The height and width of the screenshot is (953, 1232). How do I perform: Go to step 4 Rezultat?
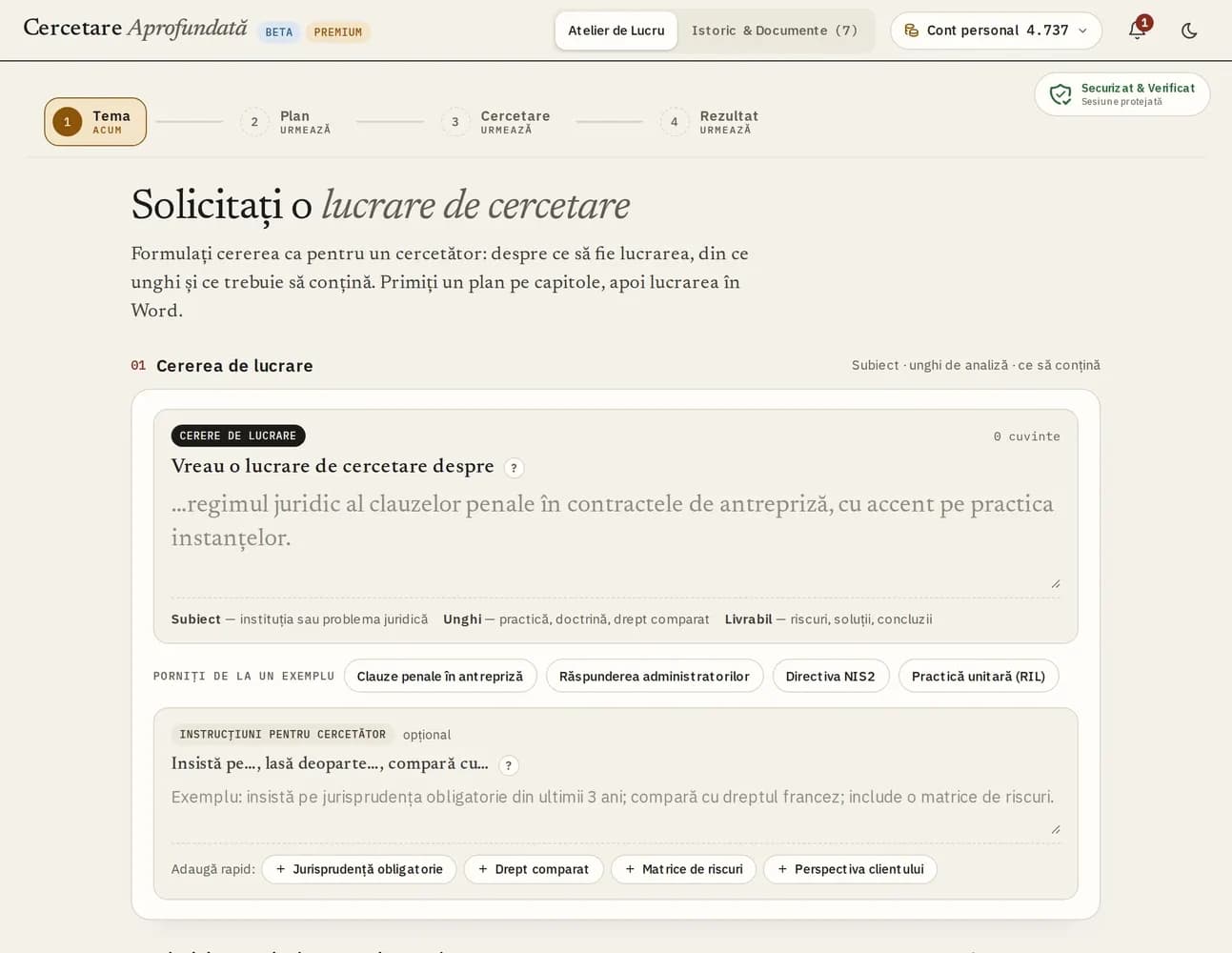tap(710, 122)
